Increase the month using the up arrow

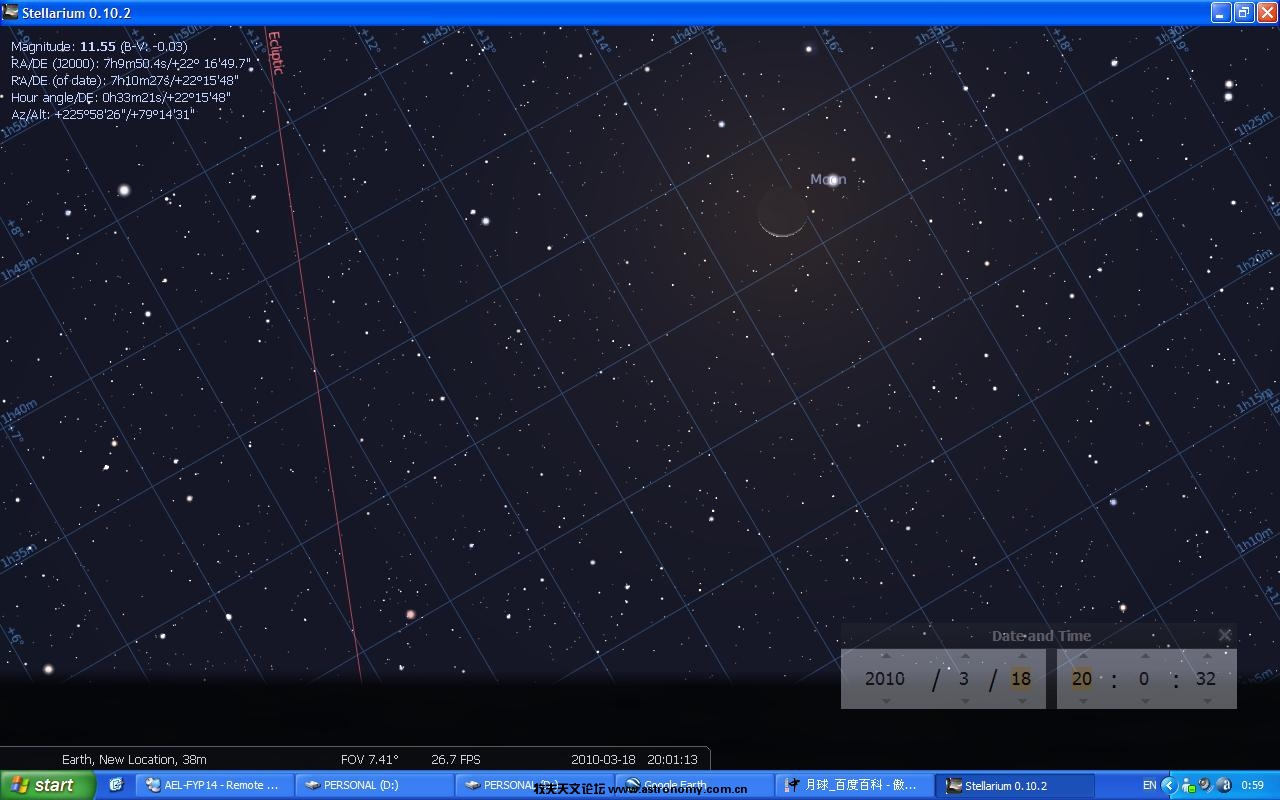[x=964, y=656]
